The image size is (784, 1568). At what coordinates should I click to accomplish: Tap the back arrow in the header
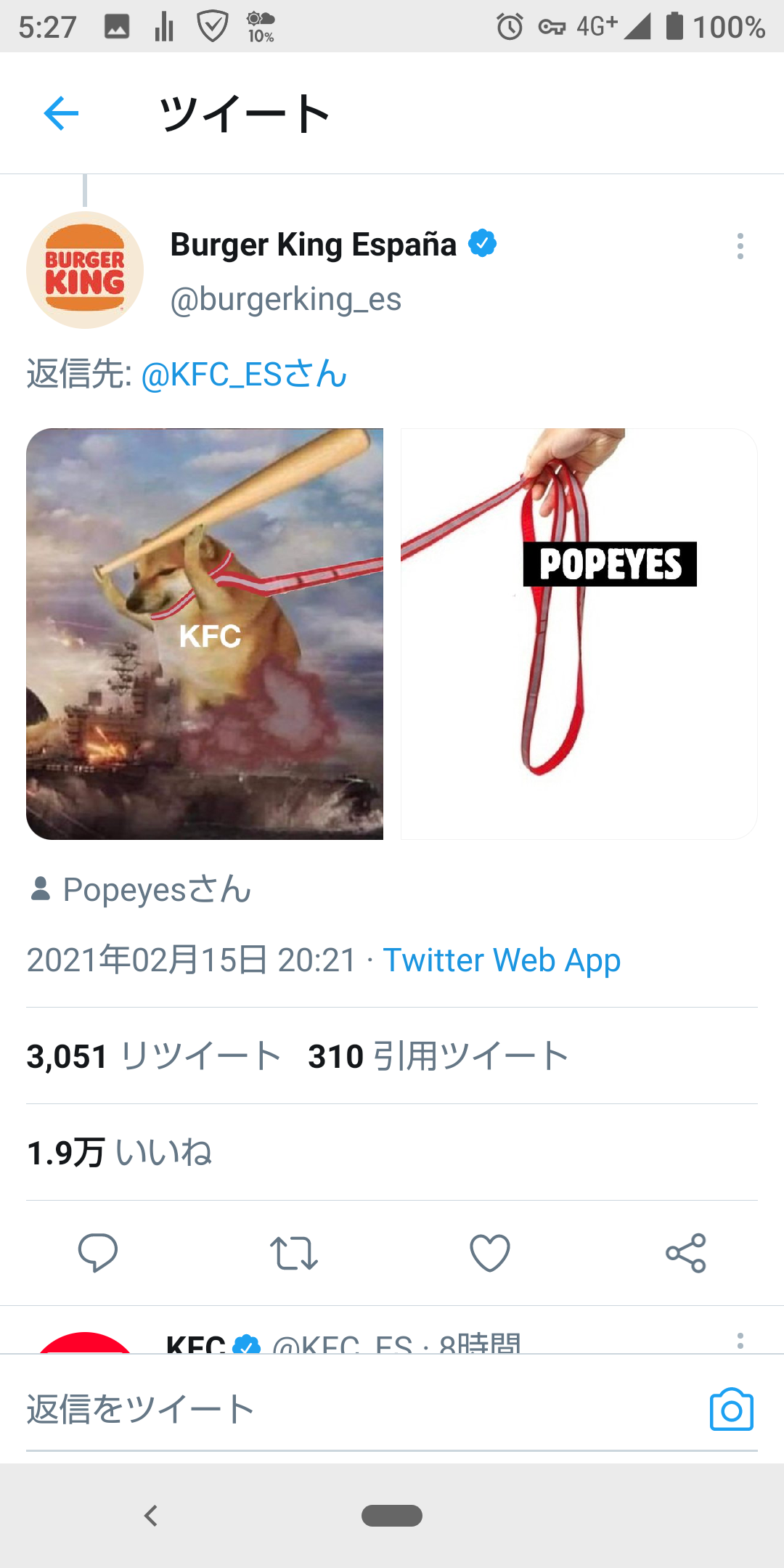coord(61,113)
